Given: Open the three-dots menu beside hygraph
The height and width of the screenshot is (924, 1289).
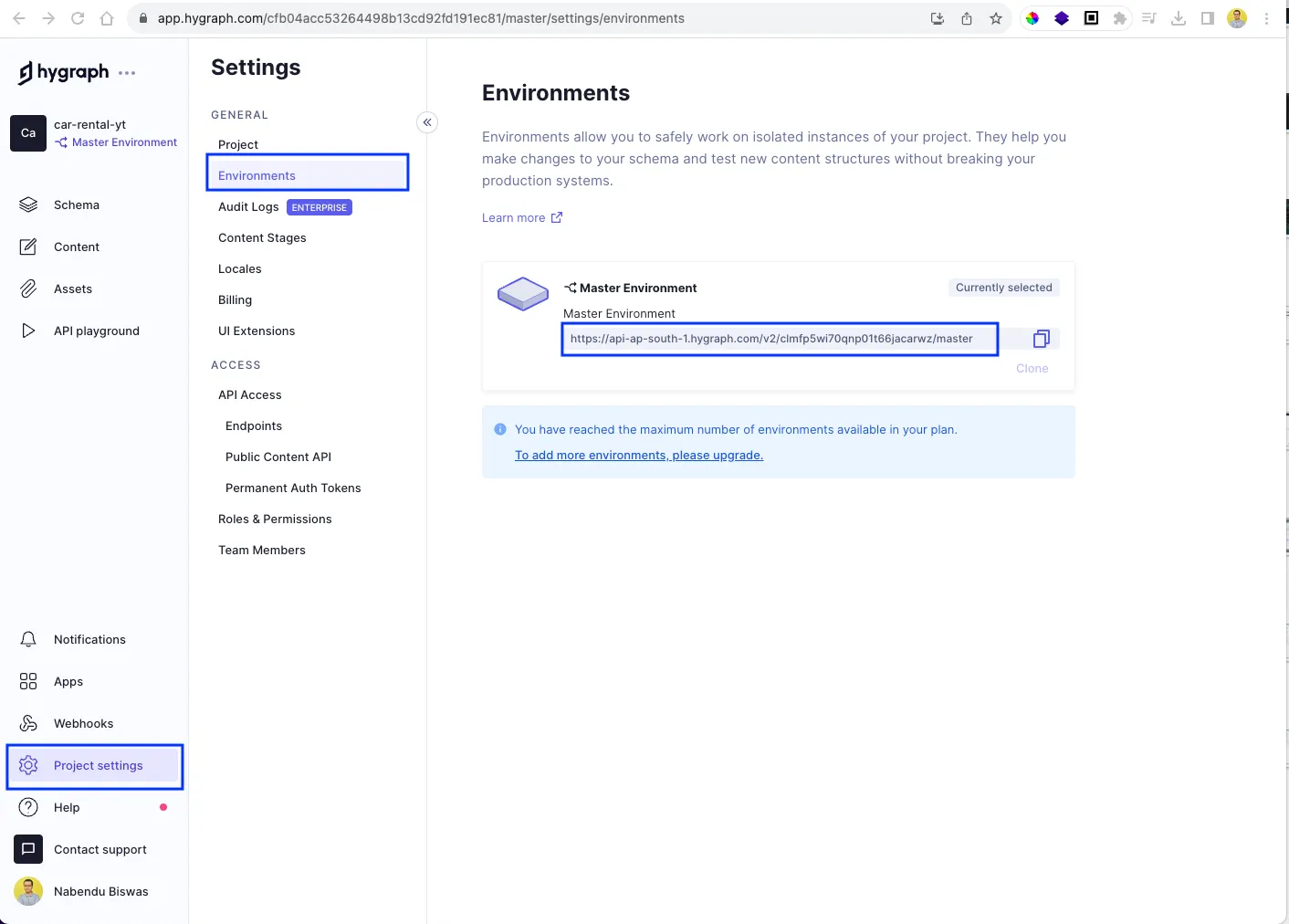Looking at the screenshot, I should click(x=127, y=73).
